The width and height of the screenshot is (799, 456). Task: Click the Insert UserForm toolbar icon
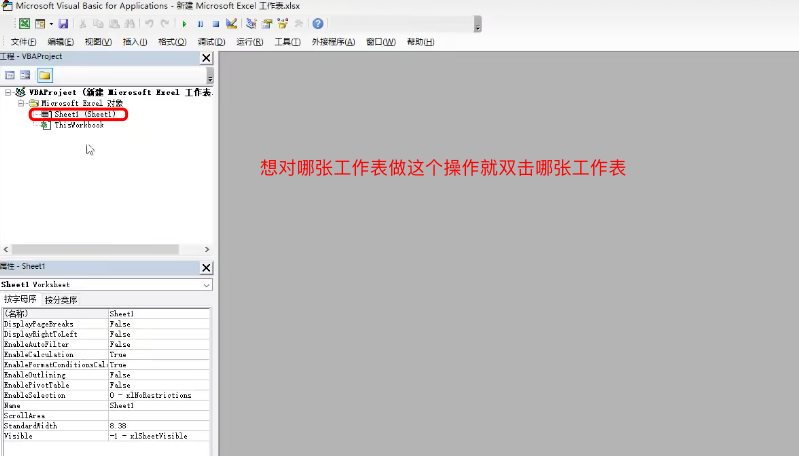[x=40, y=23]
